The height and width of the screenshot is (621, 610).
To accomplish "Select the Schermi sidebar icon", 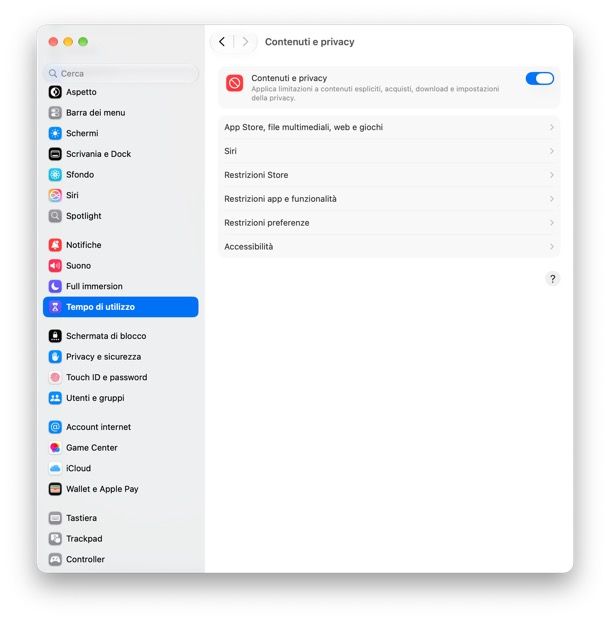I will pos(55,133).
